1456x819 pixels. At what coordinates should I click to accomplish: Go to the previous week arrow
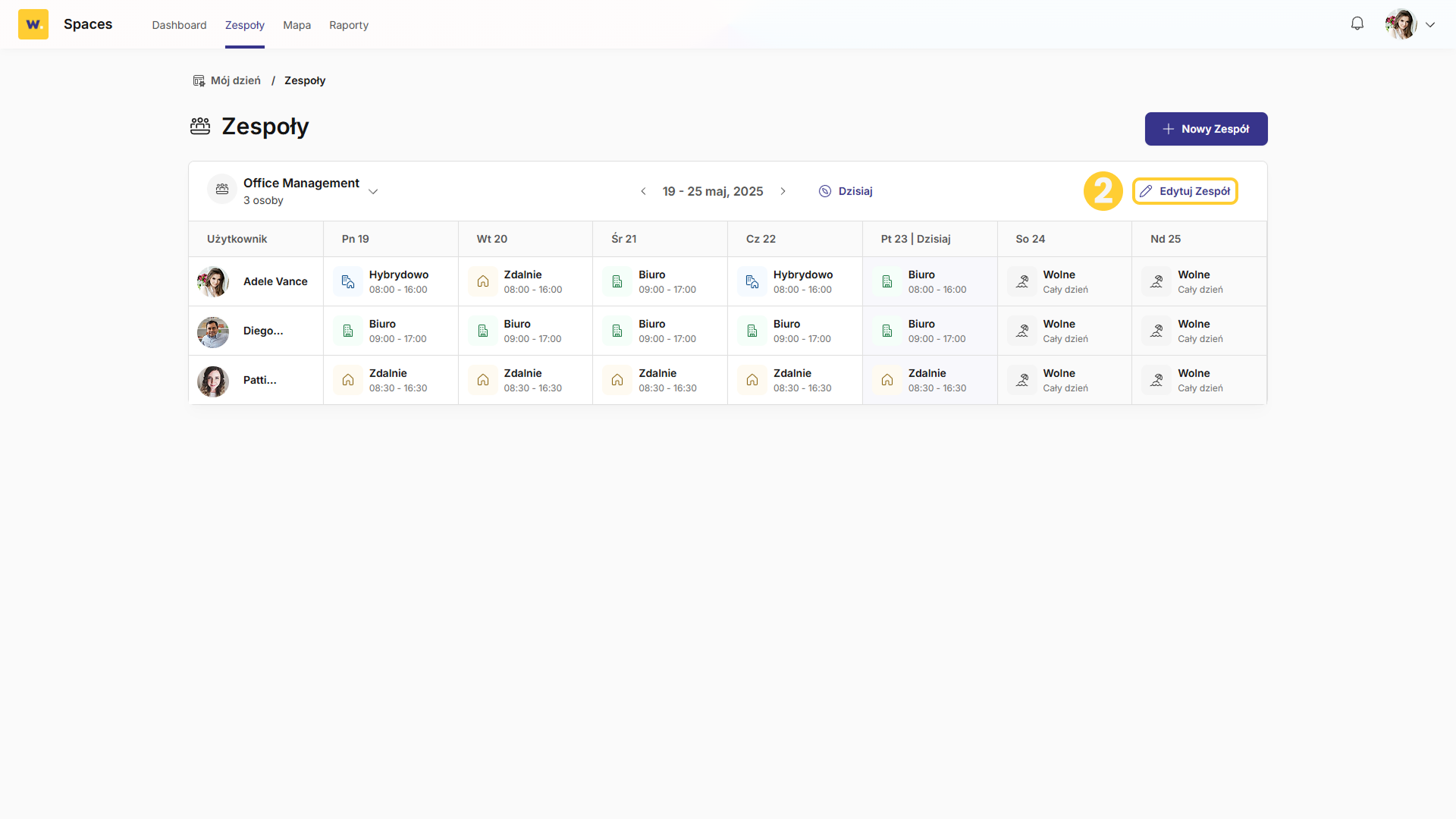(x=643, y=191)
